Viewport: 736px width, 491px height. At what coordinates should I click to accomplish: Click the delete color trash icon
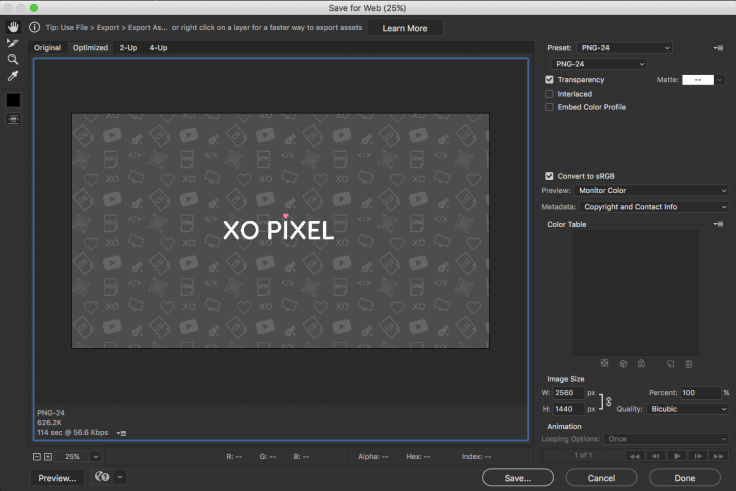click(x=689, y=363)
